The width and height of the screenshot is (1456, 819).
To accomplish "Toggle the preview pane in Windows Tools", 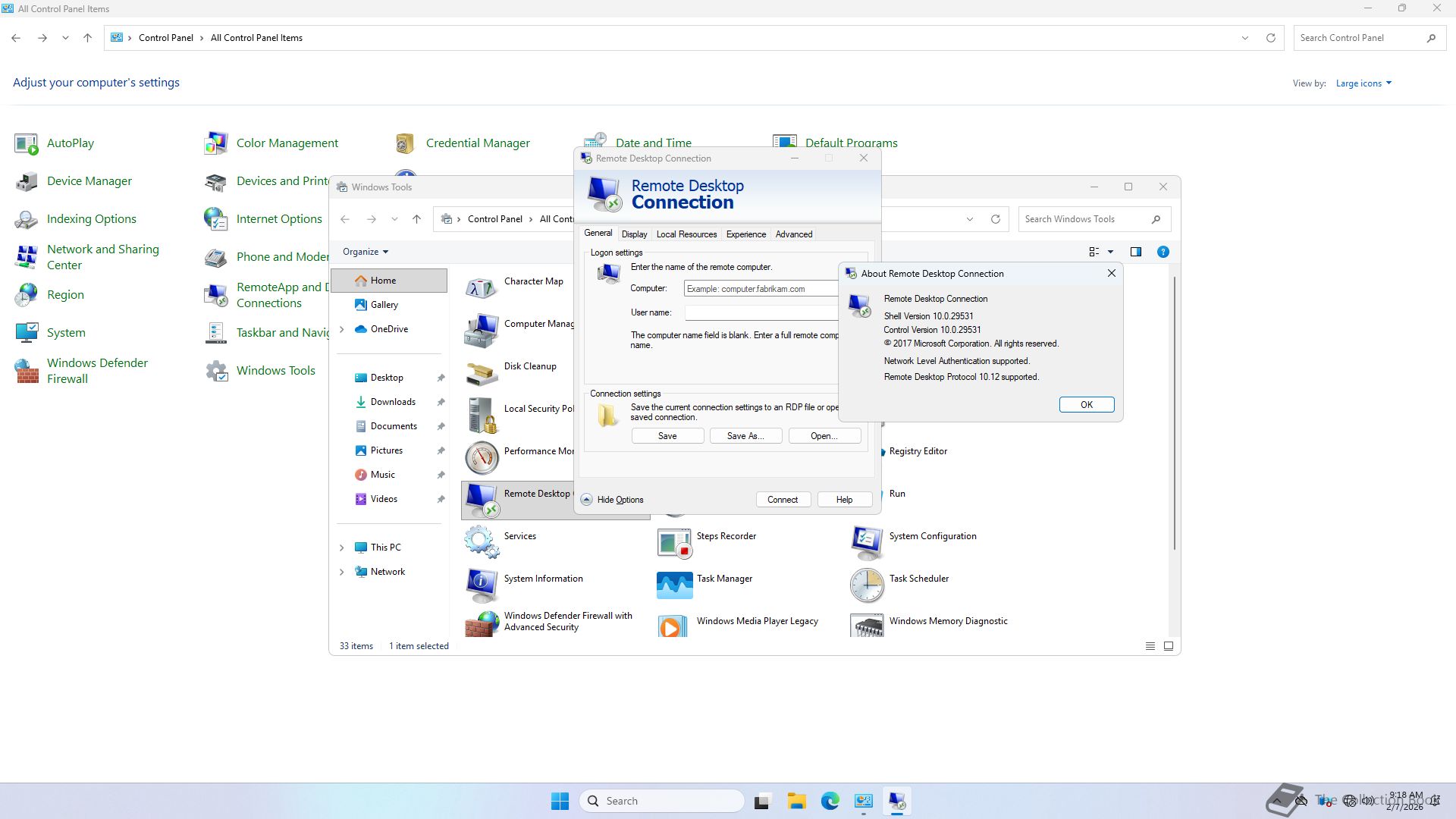I will (1136, 252).
